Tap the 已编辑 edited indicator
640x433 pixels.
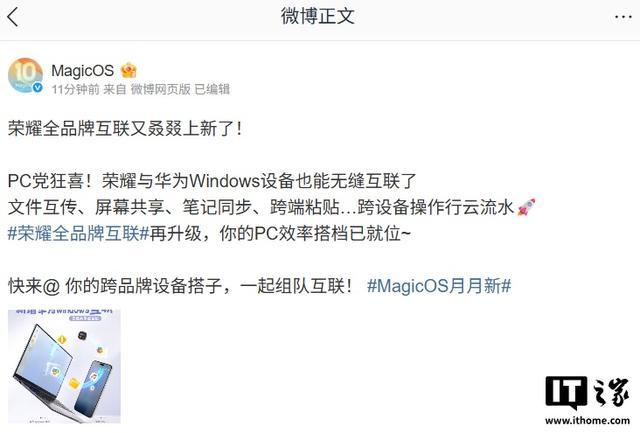click(x=212, y=89)
